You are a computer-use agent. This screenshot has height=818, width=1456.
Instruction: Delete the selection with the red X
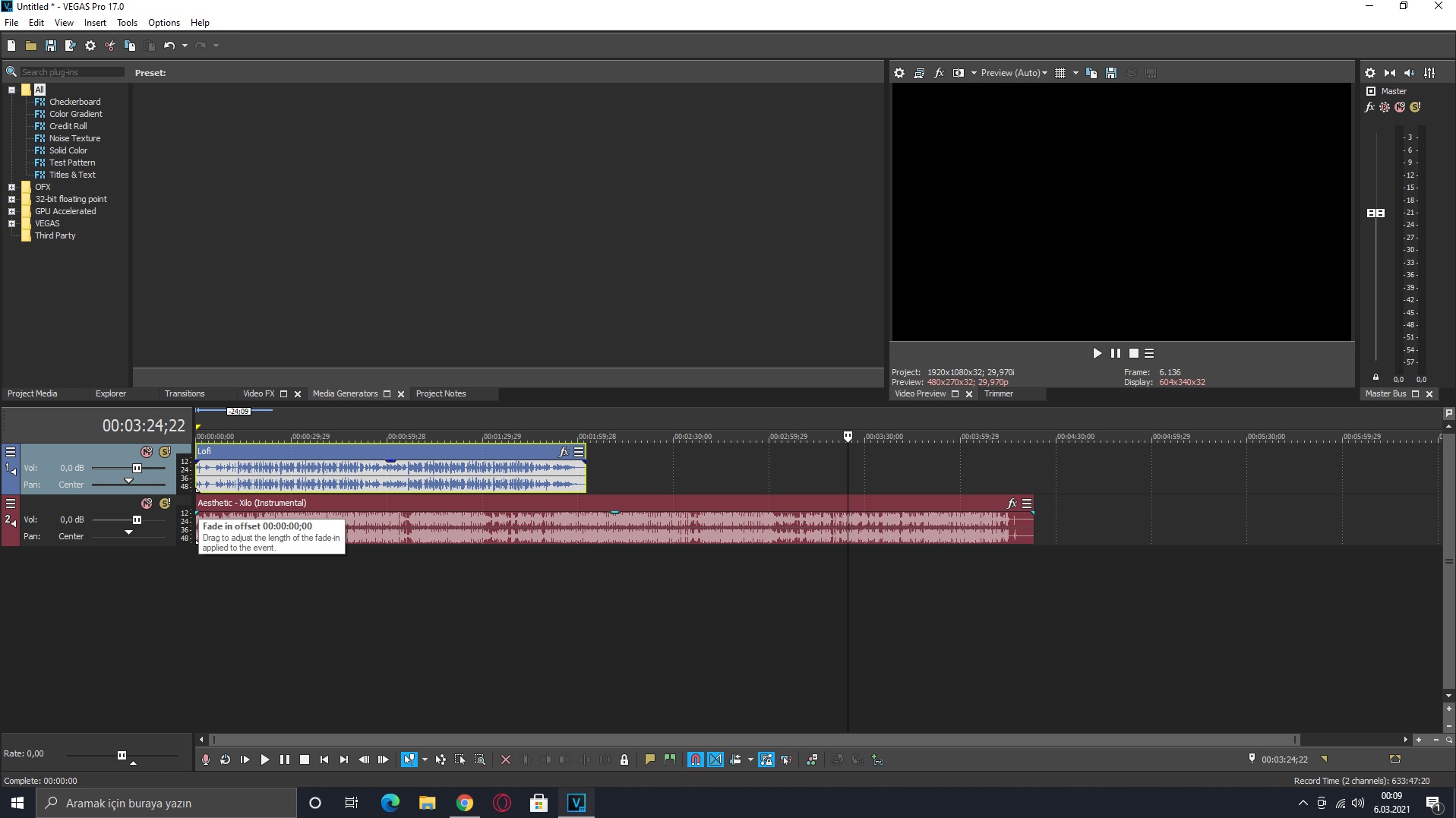tap(506, 760)
